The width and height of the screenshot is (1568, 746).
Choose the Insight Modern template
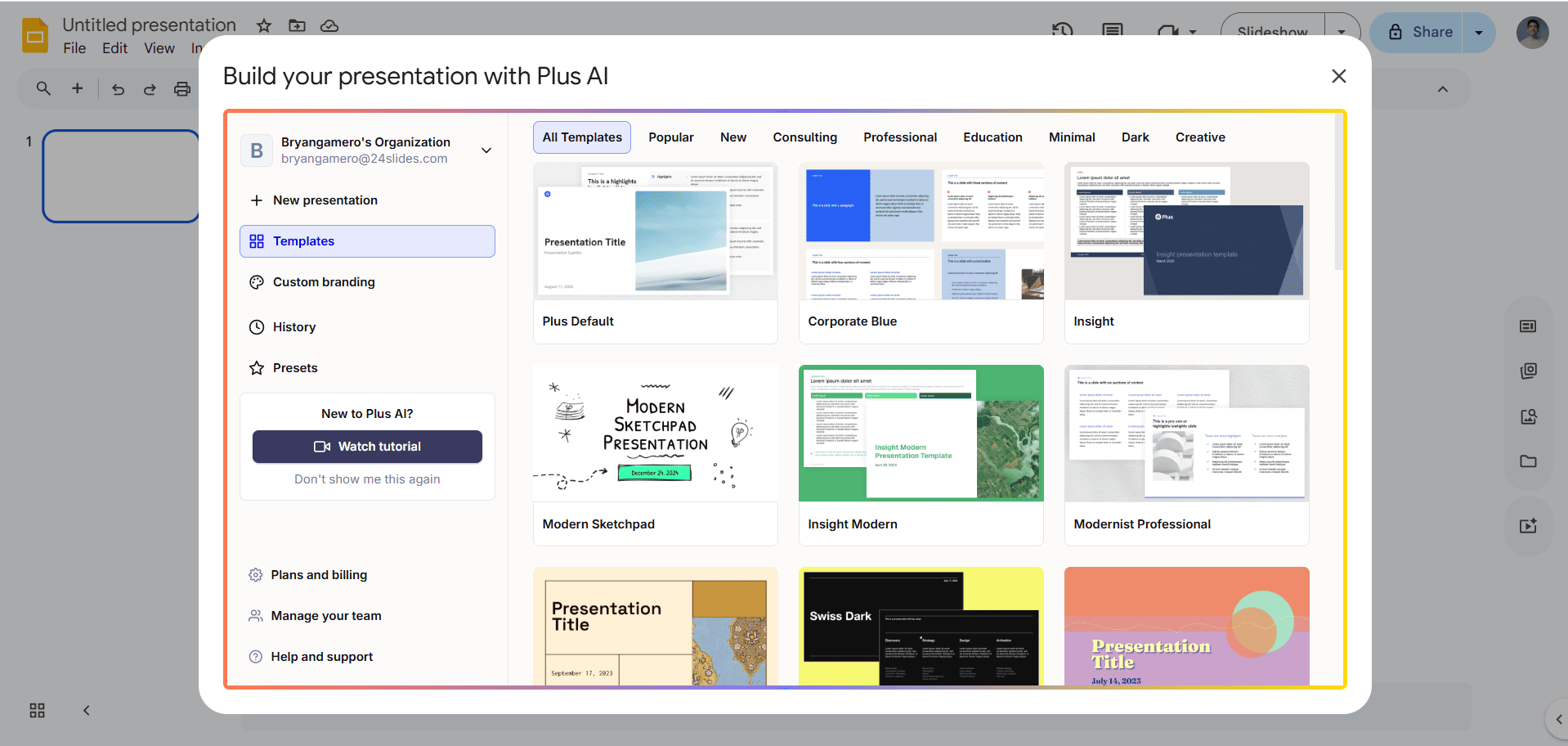click(x=921, y=456)
